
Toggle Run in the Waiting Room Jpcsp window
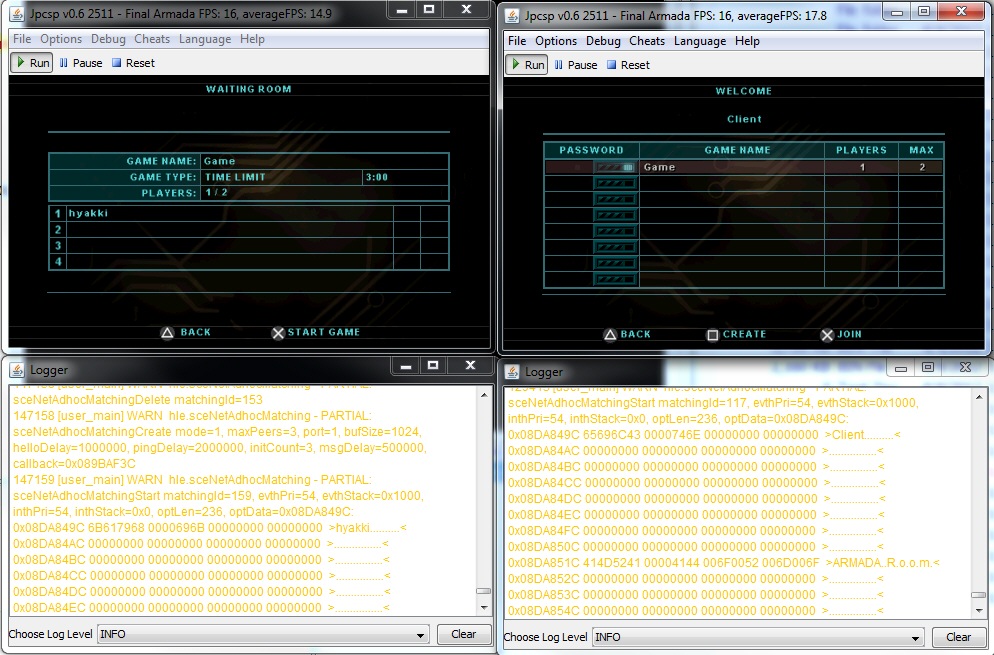click(x=32, y=63)
